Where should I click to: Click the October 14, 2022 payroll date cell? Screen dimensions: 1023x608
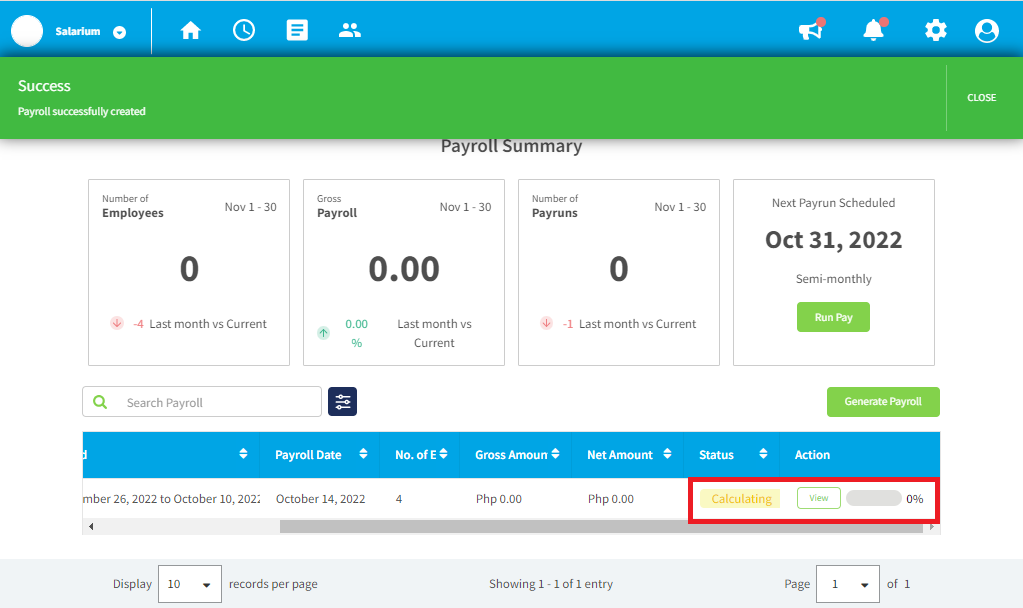320,499
